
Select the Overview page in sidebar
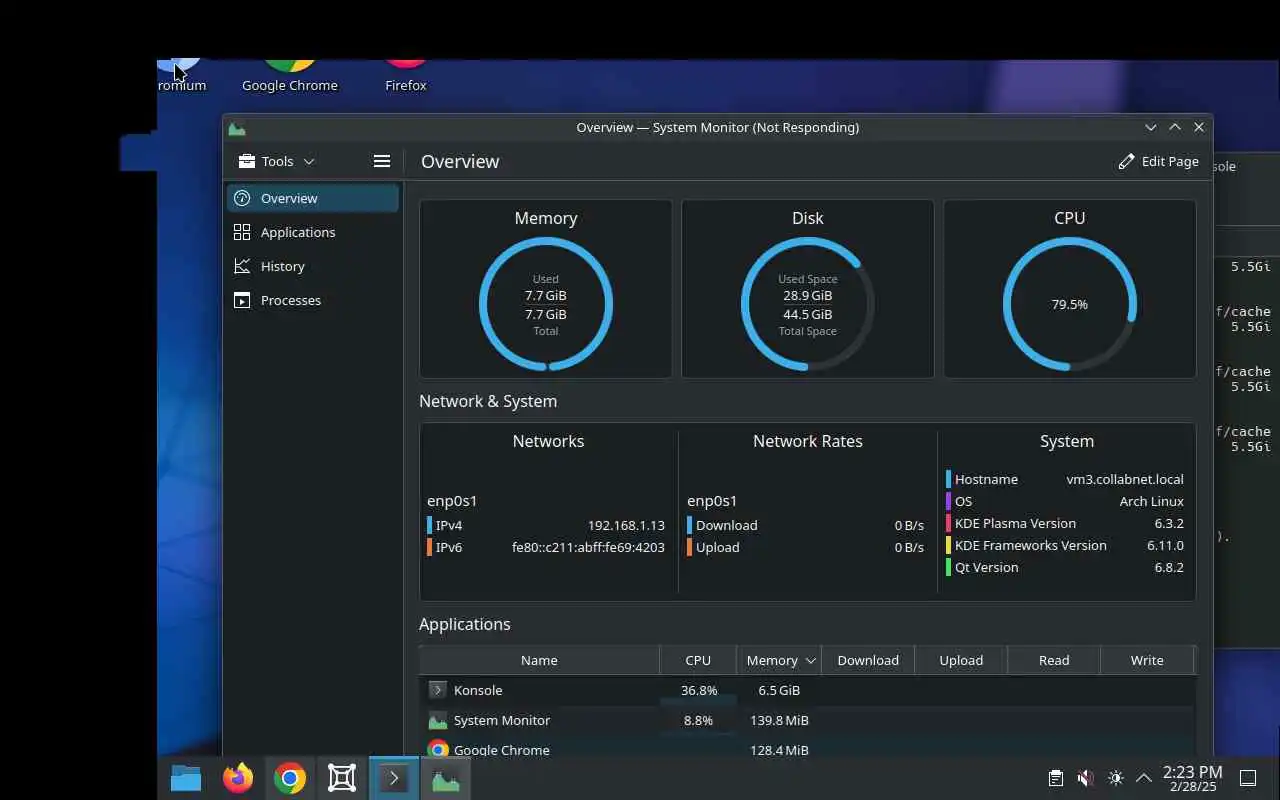[x=313, y=198]
